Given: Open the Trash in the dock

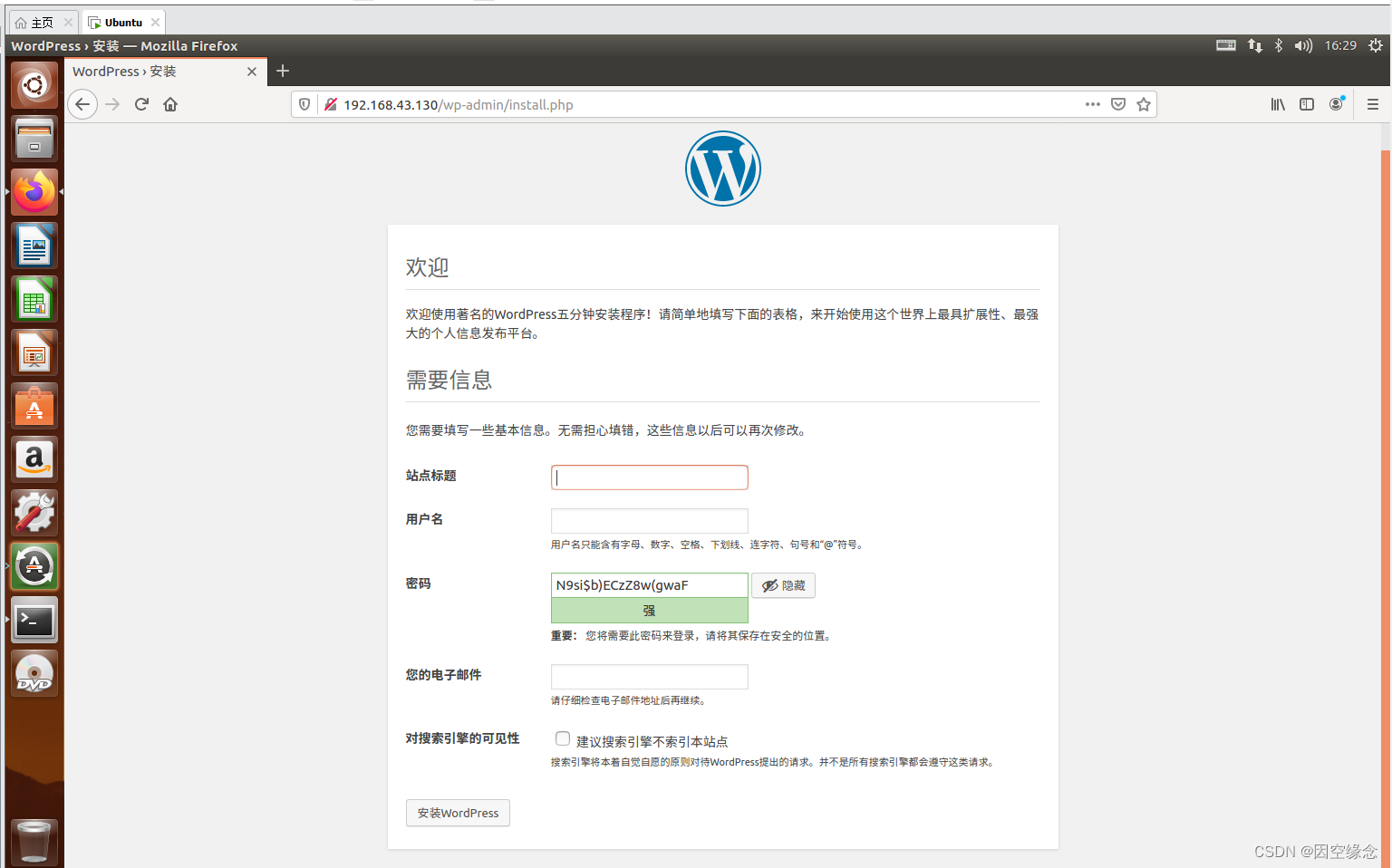Looking at the screenshot, I should pyautogui.click(x=34, y=841).
